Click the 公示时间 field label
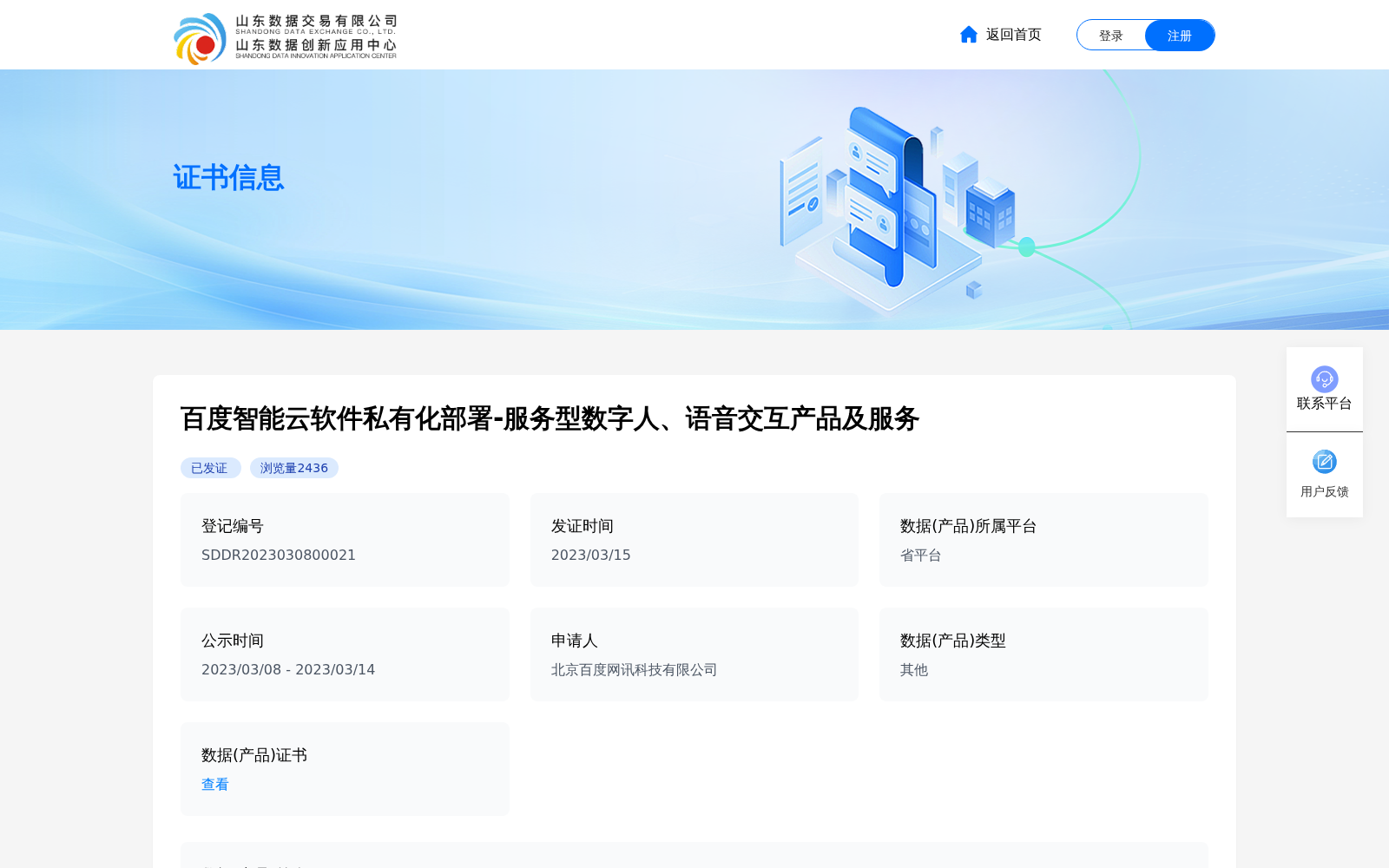This screenshot has height=868, width=1389. pos(233,641)
